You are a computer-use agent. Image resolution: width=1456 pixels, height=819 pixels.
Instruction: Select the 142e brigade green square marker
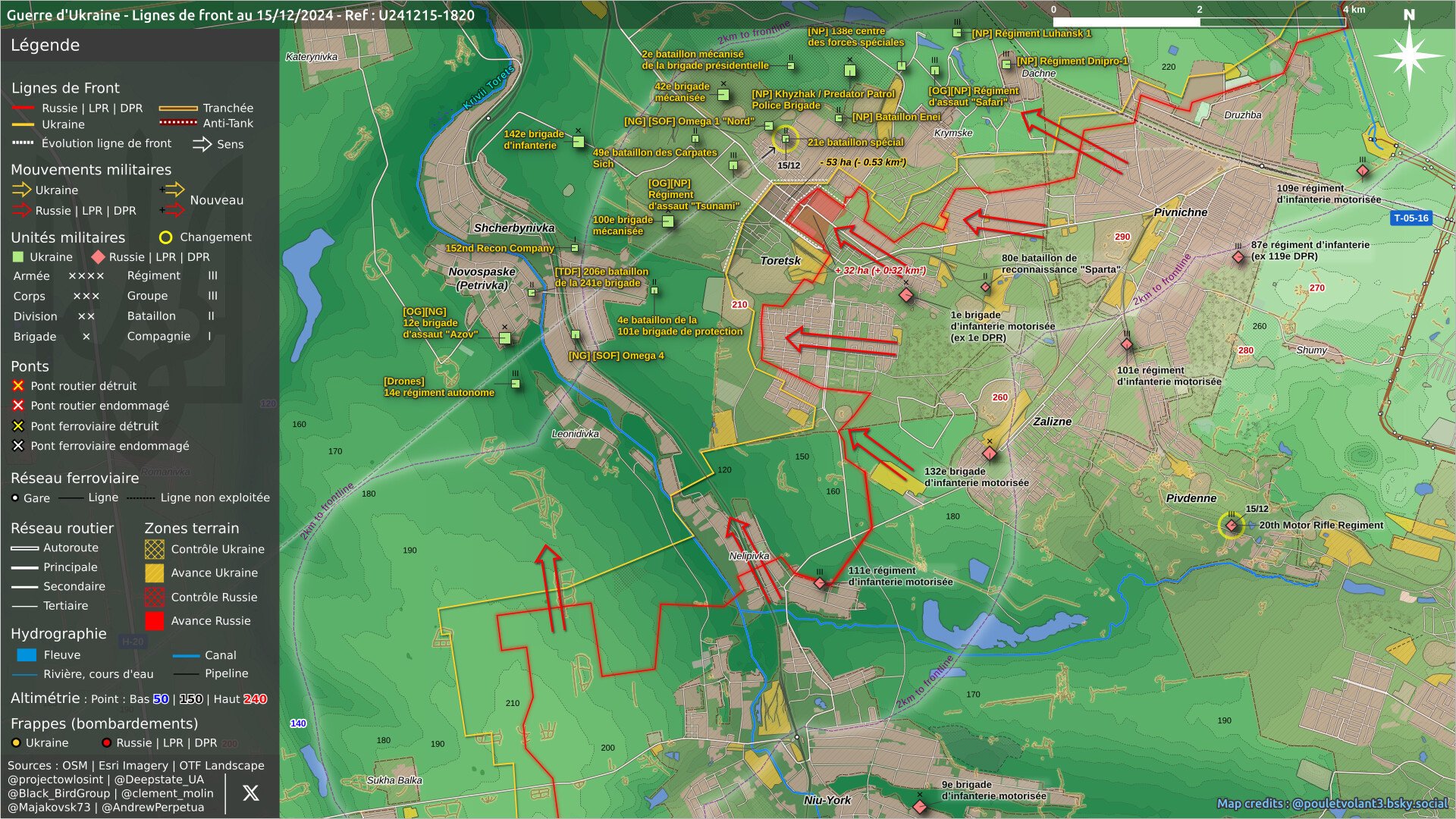pyautogui.click(x=579, y=142)
